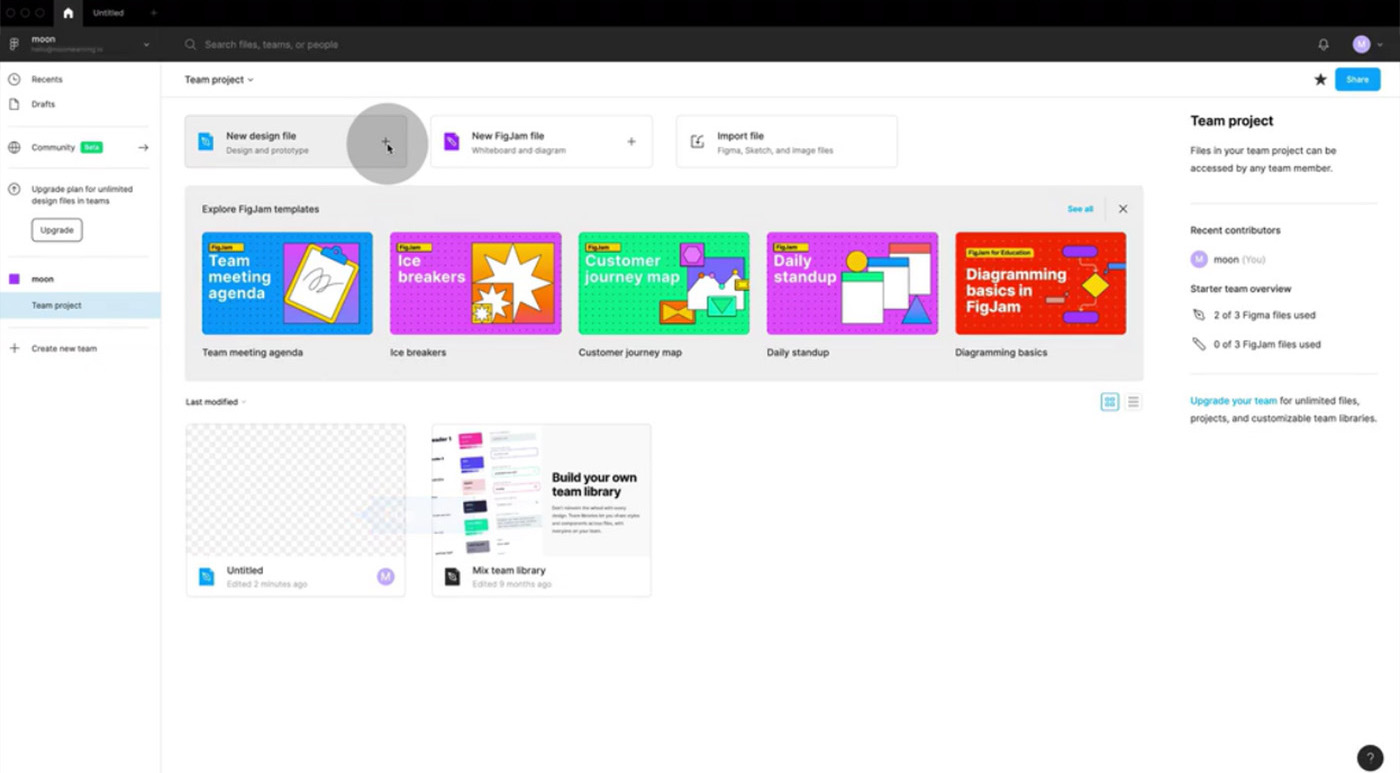Screen dimensions: 1400x773
Task: Click the 0 of 3 FigJam files used text
Action: (x=1267, y=344)
